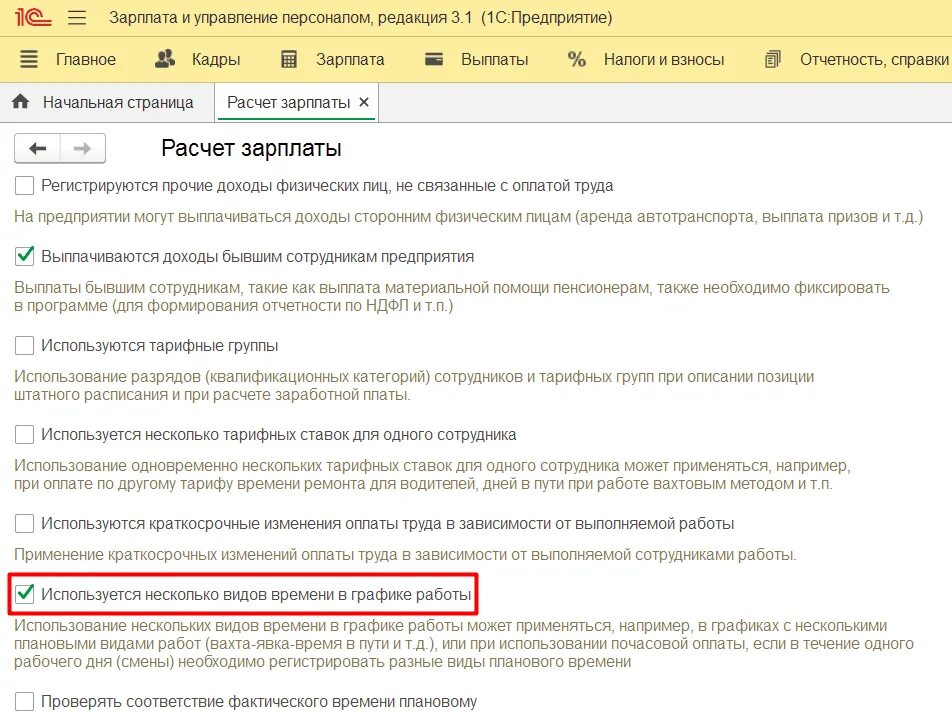Go back with the left arrow button
The height and width of the screenshot is (718, 952).
tap(38, 148)
